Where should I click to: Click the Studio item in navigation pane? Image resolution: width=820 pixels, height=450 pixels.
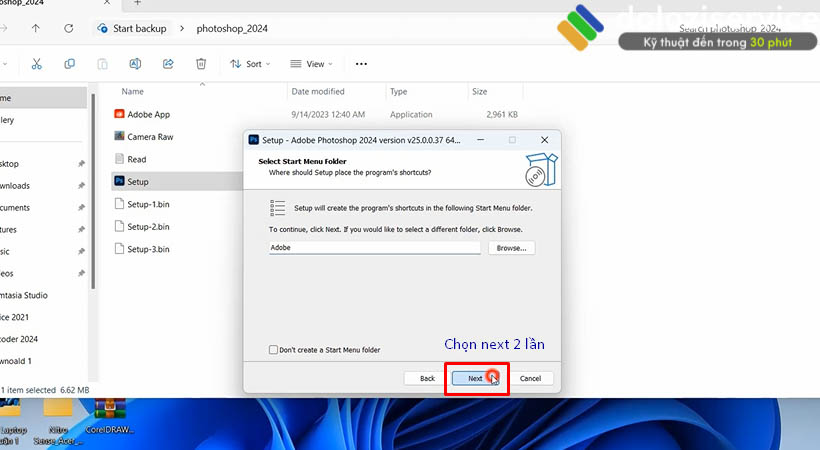point(24,295)
